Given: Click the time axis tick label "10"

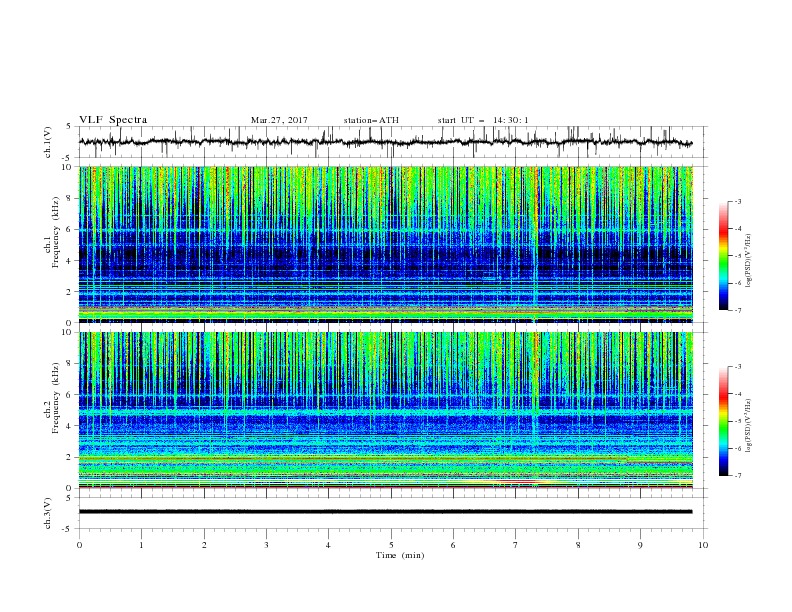Looking at the screenshot, I should coord(703,545).
